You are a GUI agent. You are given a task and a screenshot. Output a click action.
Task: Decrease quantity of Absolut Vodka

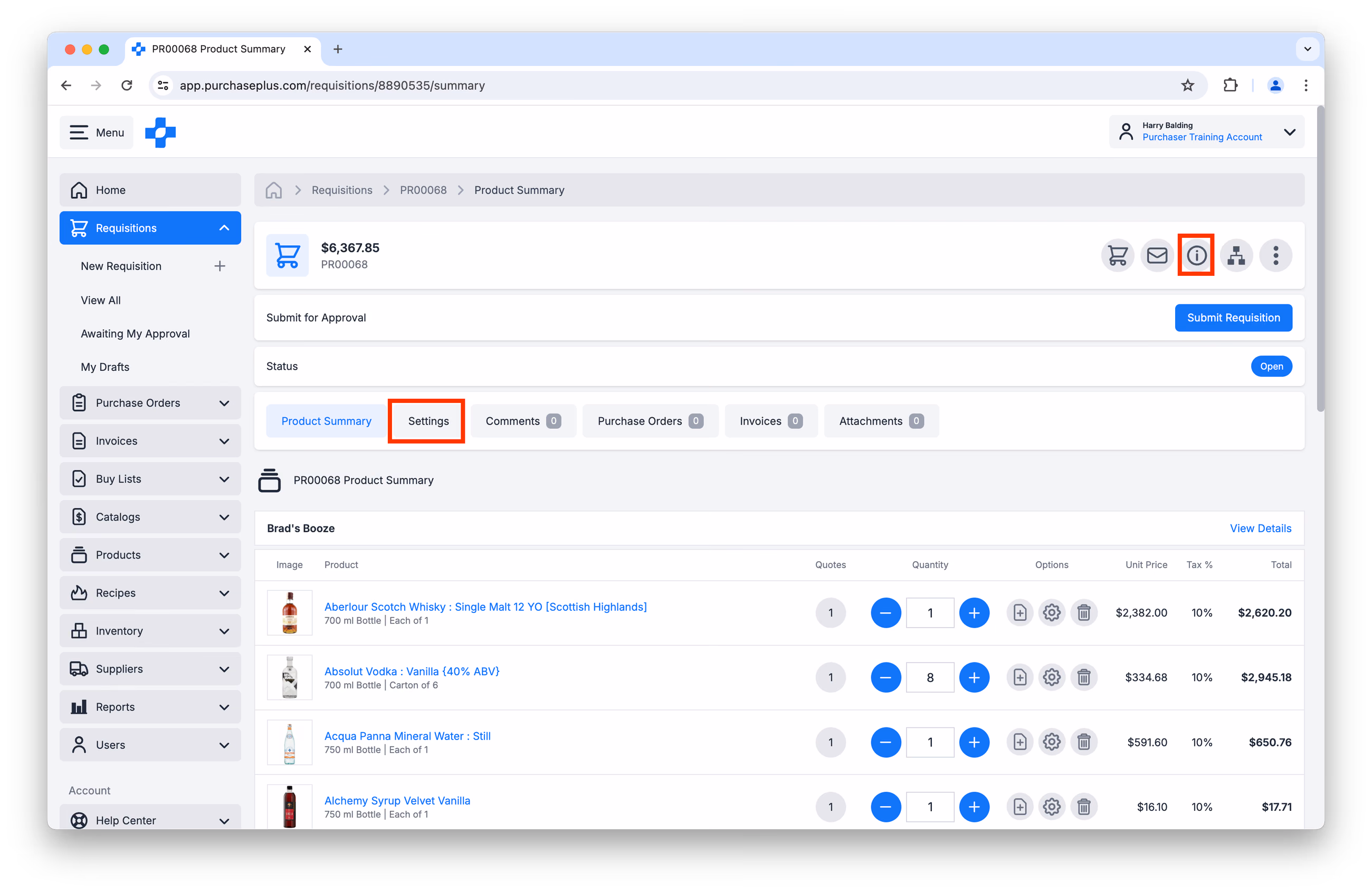[x=885, y=677]
